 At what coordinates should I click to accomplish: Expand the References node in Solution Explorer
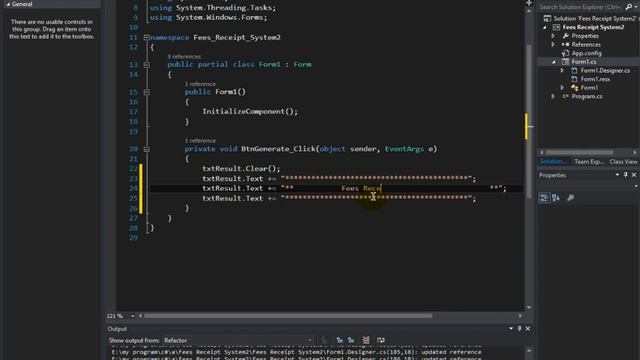click(x=553, y=44)
